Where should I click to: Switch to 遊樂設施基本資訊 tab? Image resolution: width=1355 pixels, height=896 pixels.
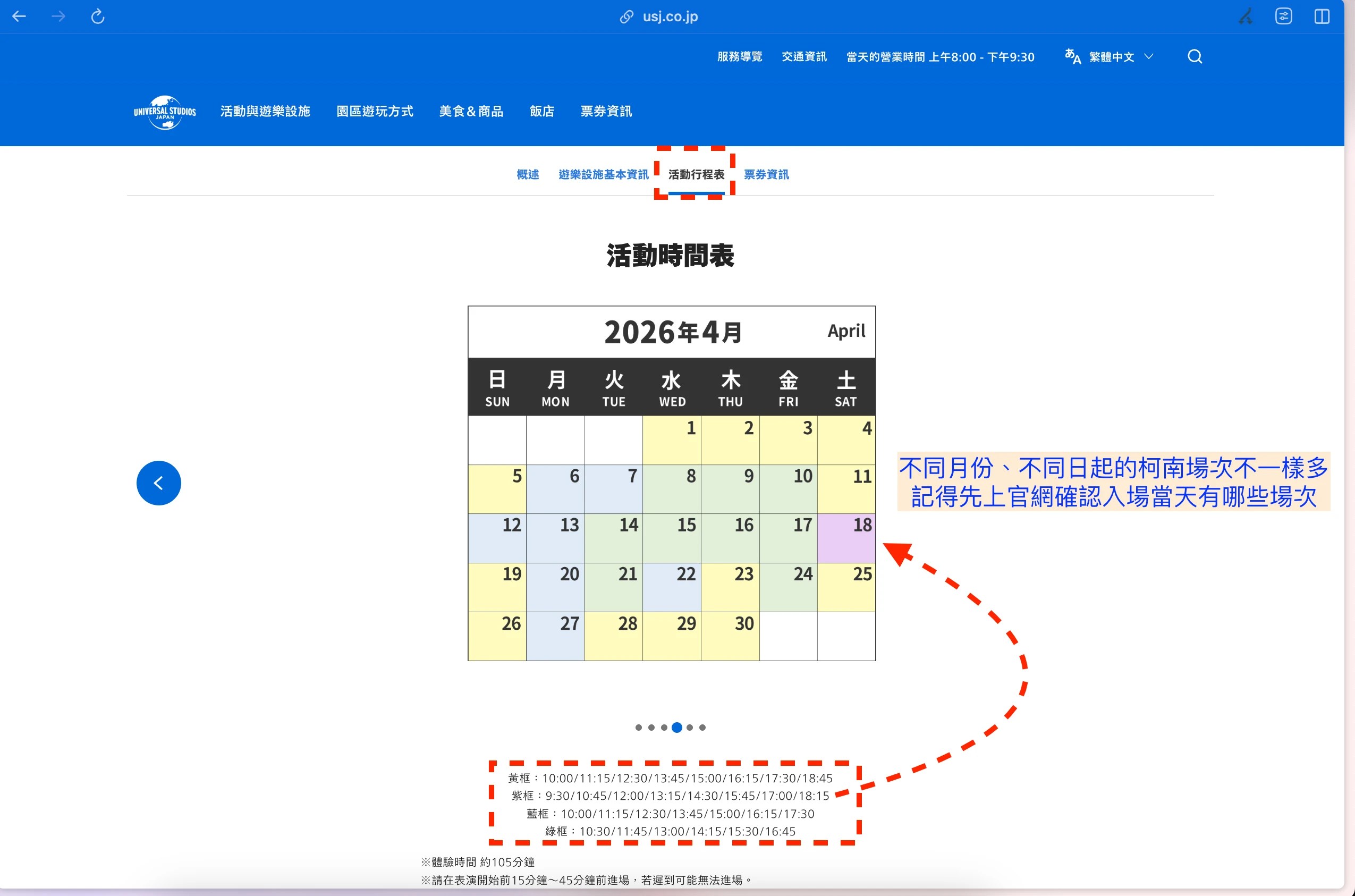click(603, 174)
